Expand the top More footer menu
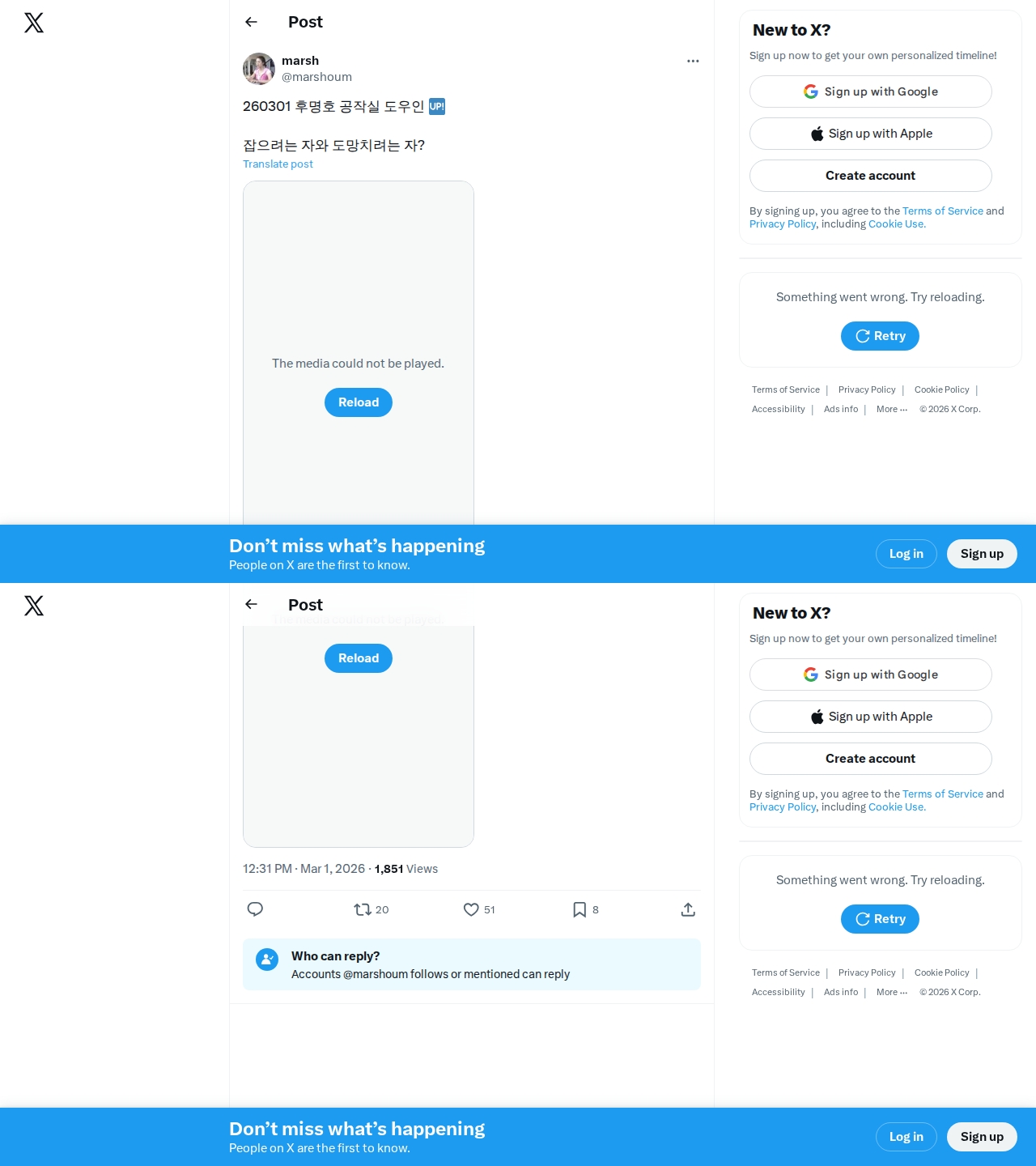 (892, 409)
